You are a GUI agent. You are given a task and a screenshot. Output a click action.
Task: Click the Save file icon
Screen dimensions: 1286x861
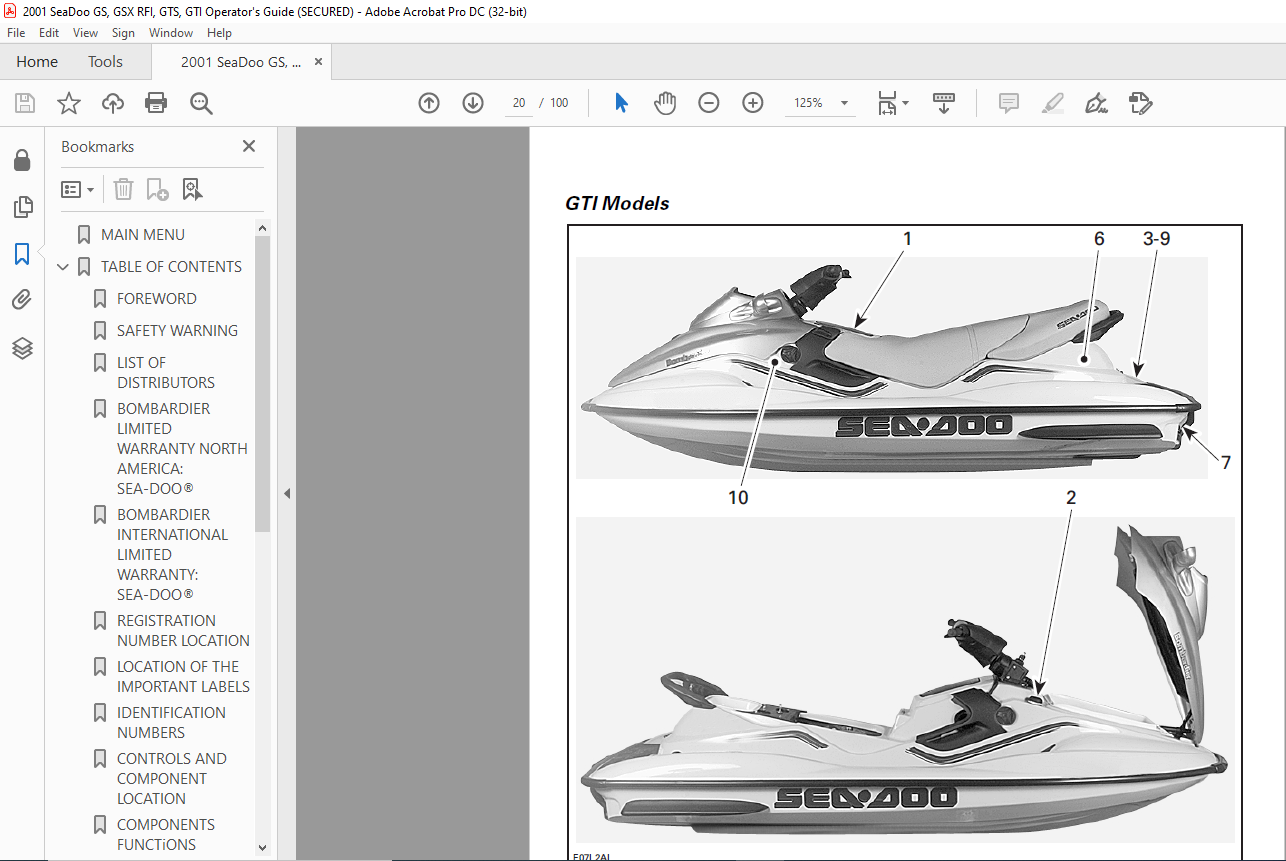pos(25,103)
